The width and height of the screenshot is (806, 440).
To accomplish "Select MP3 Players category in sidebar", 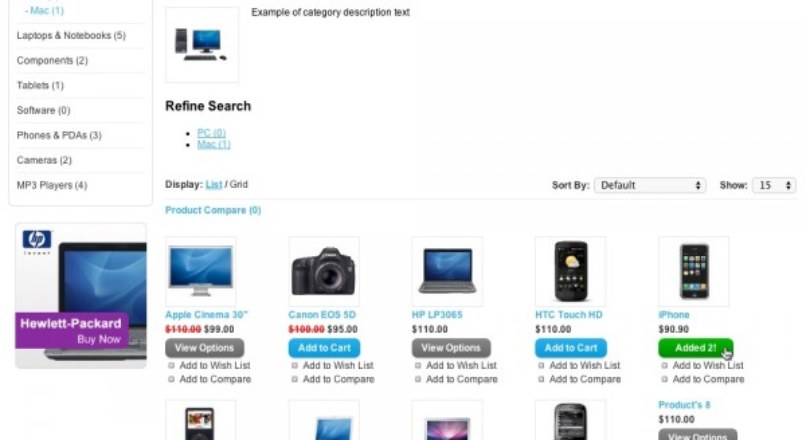I will [52, 185].
